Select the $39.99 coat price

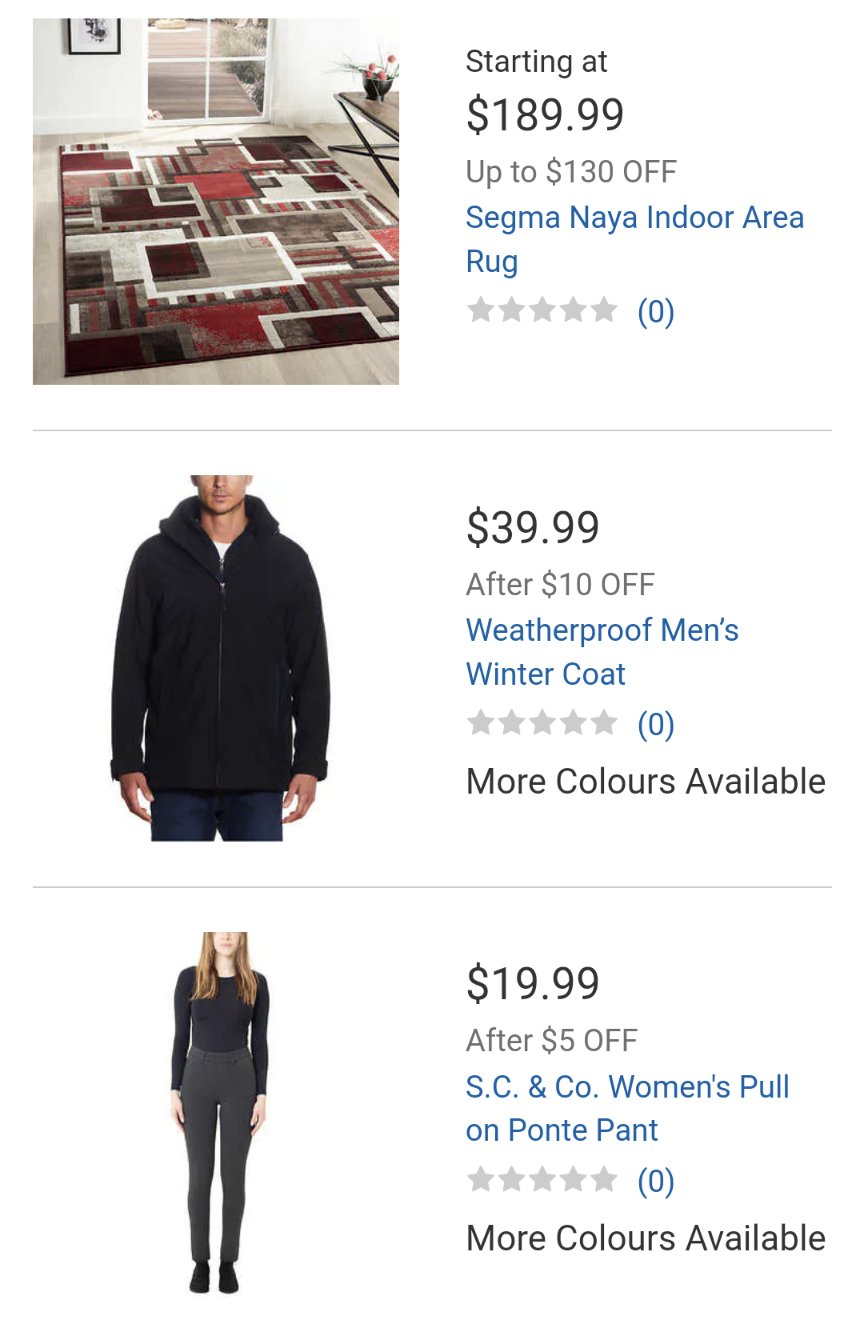click(x=533, y=528)
